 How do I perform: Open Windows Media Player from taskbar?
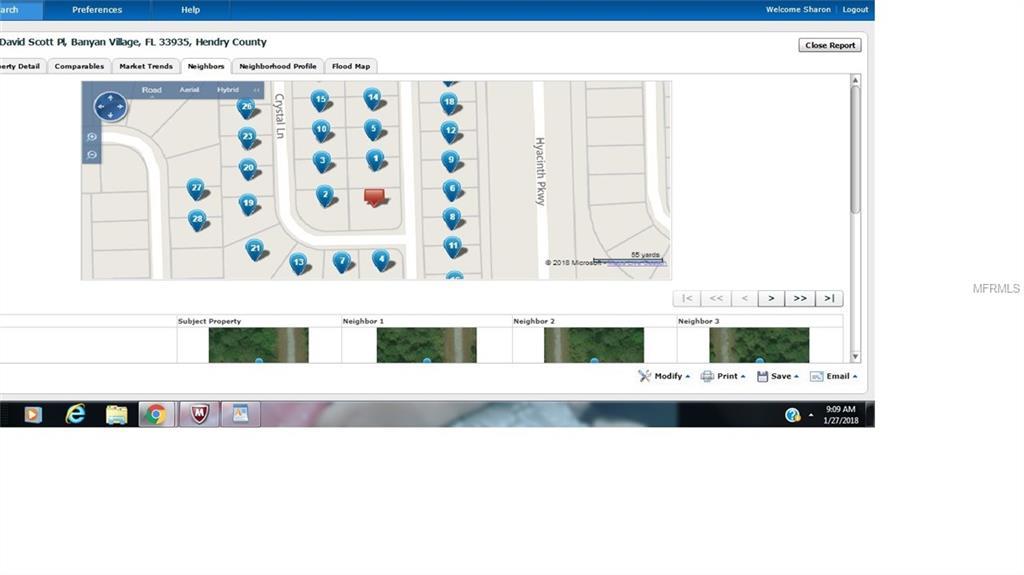click(33, 414)
